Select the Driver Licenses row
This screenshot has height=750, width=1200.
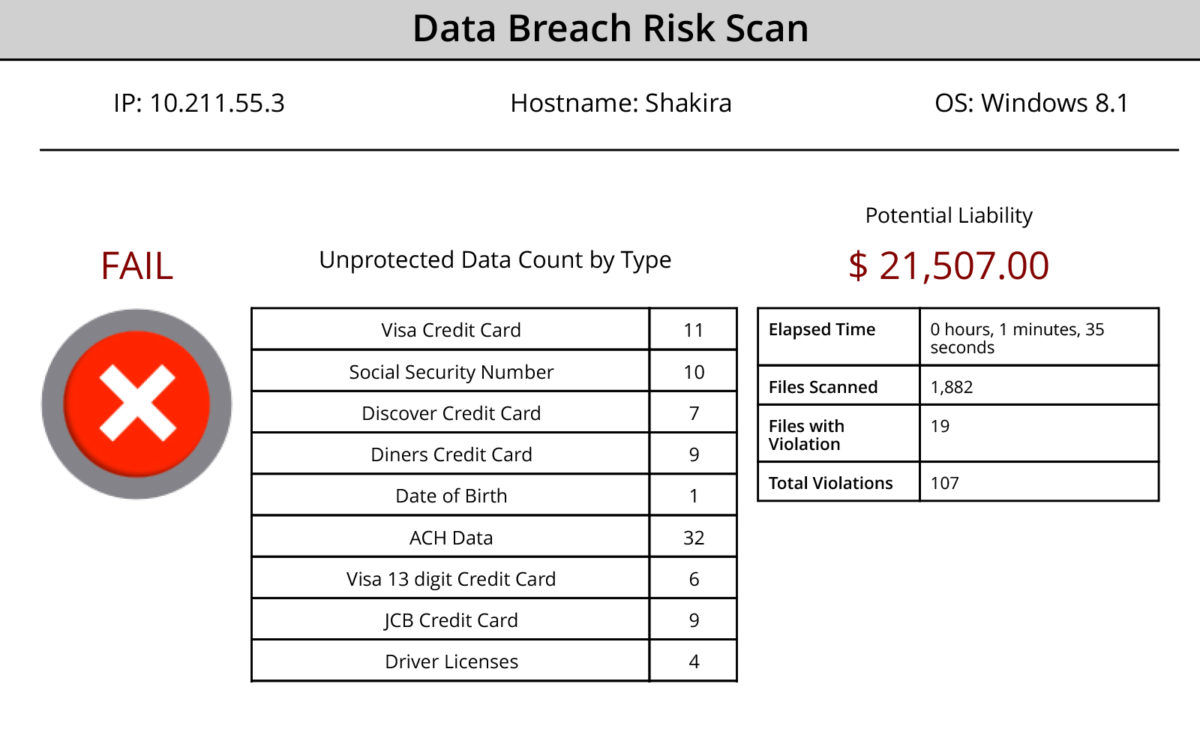tap(451, 662)
